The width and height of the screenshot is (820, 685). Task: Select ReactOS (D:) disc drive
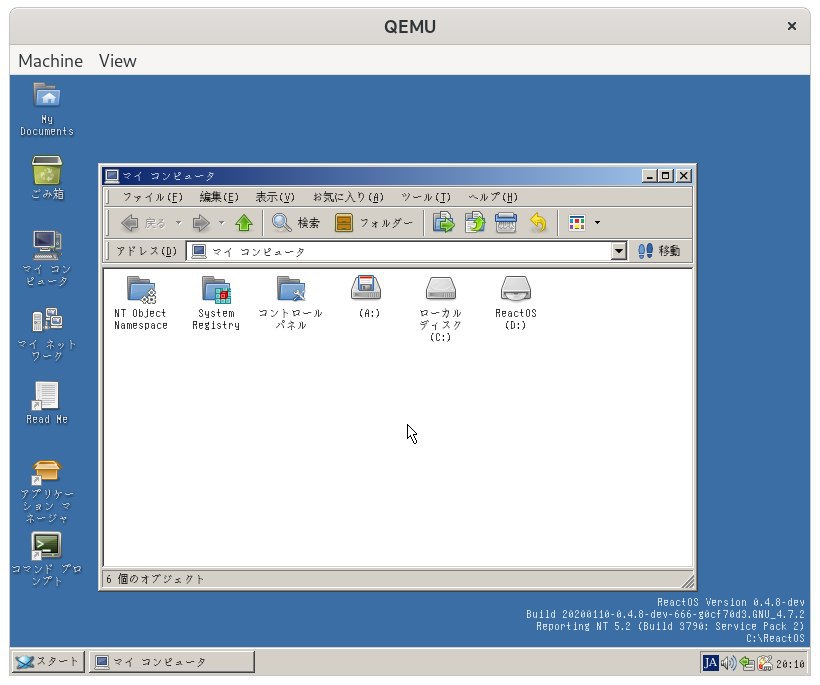coord(516,302)
